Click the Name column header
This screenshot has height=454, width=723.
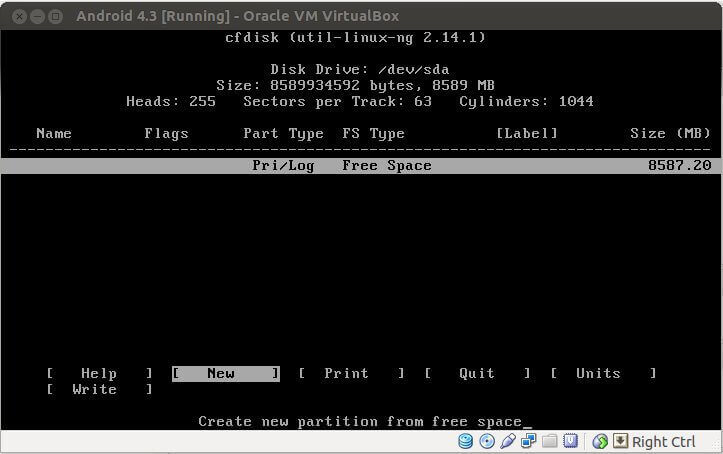[x=54, y=133]
